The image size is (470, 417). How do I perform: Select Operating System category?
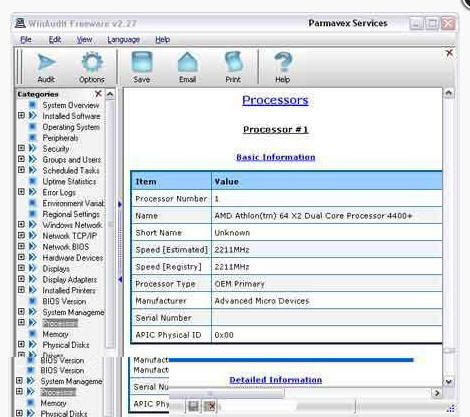[x=71, y=127]
